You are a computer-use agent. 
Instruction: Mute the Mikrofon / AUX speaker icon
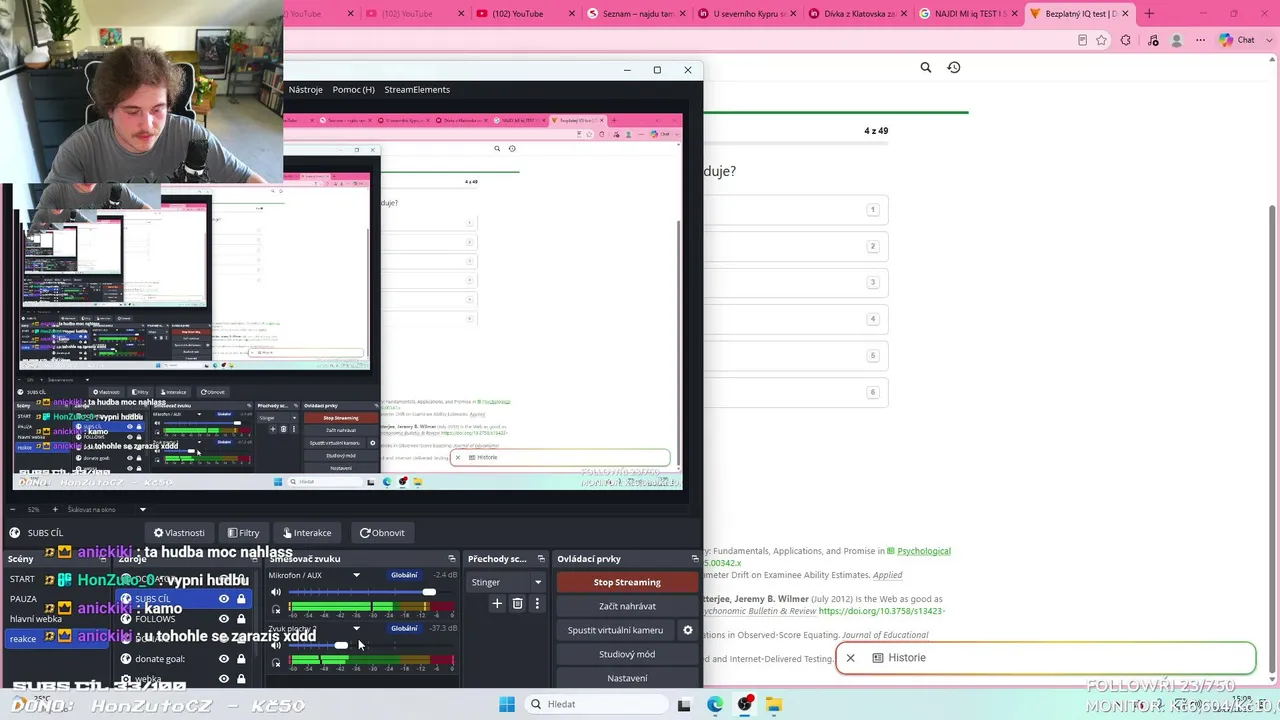(276, 593)
